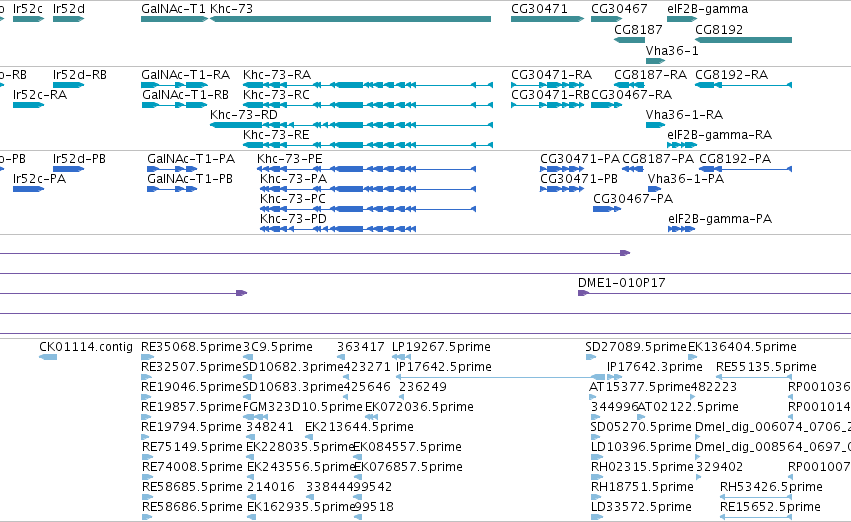Select protein GalNAc-T1-PA

click(x=172, y=169)
